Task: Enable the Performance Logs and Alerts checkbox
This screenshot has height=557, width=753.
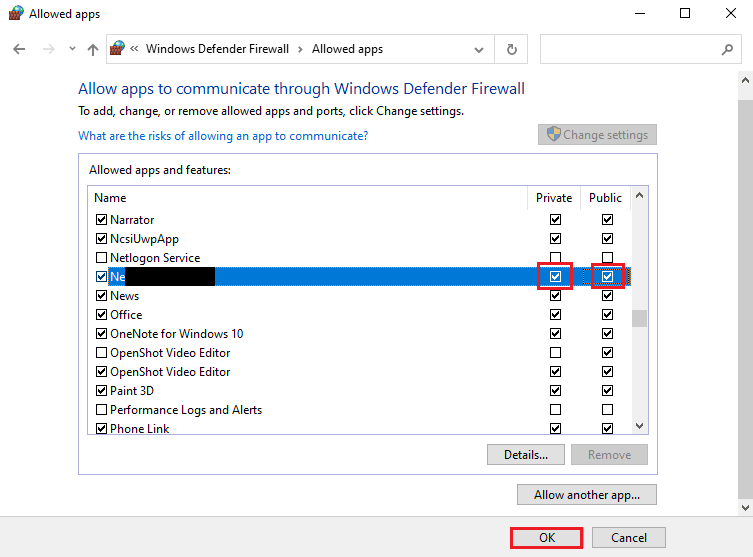Action: pyautogui.click(x=101, y=410)
